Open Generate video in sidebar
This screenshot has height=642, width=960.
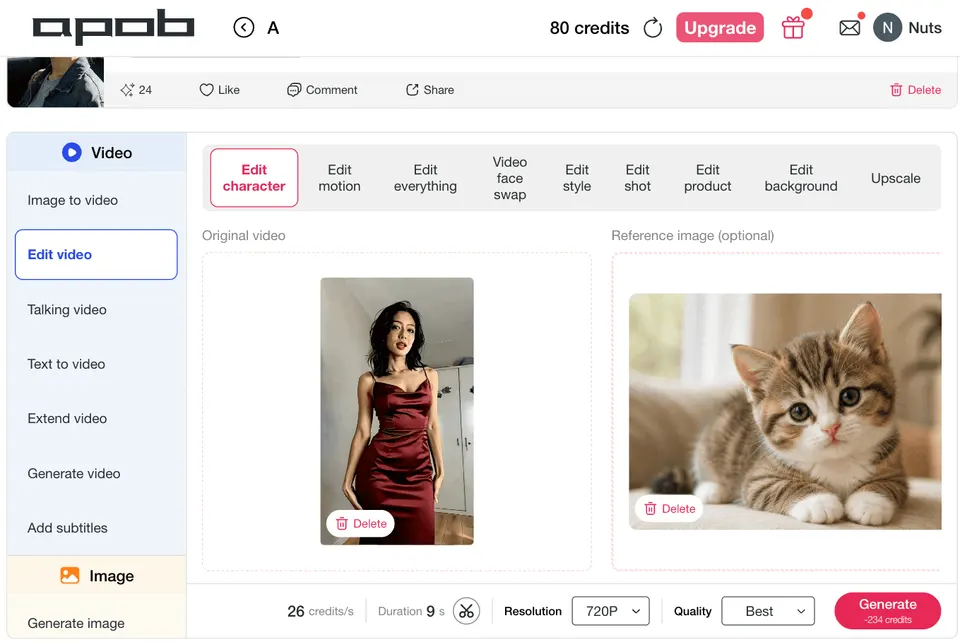point(96,474)
